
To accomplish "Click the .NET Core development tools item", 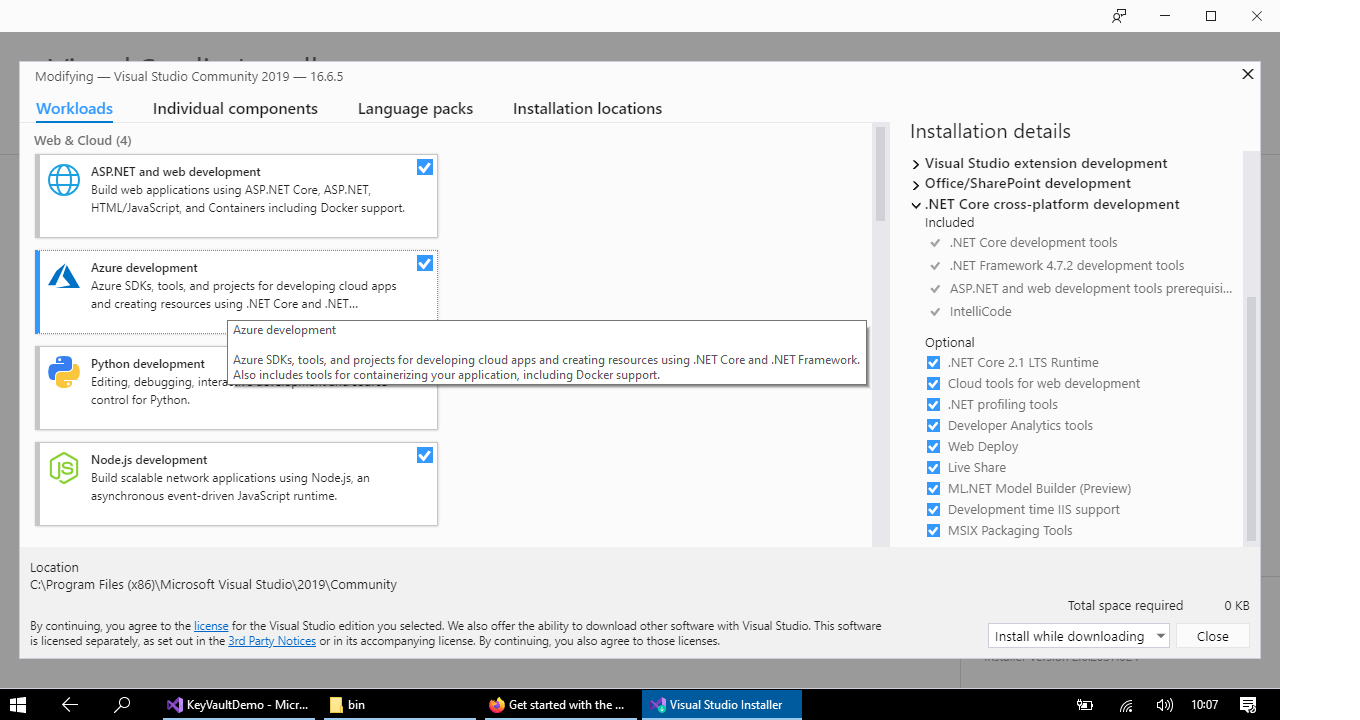I will pos(1033,242).
